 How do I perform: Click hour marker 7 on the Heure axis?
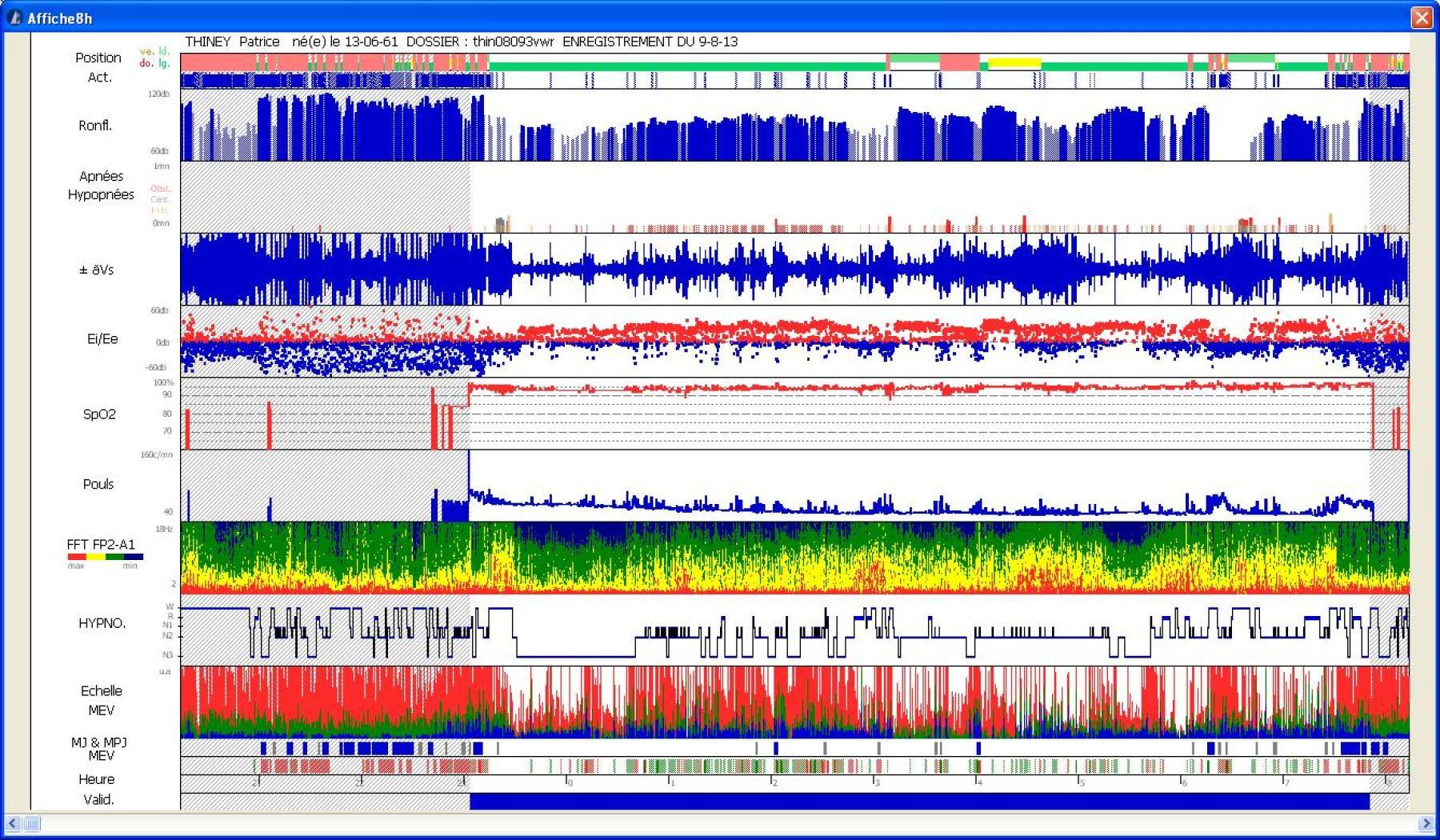pos(1285,782)
